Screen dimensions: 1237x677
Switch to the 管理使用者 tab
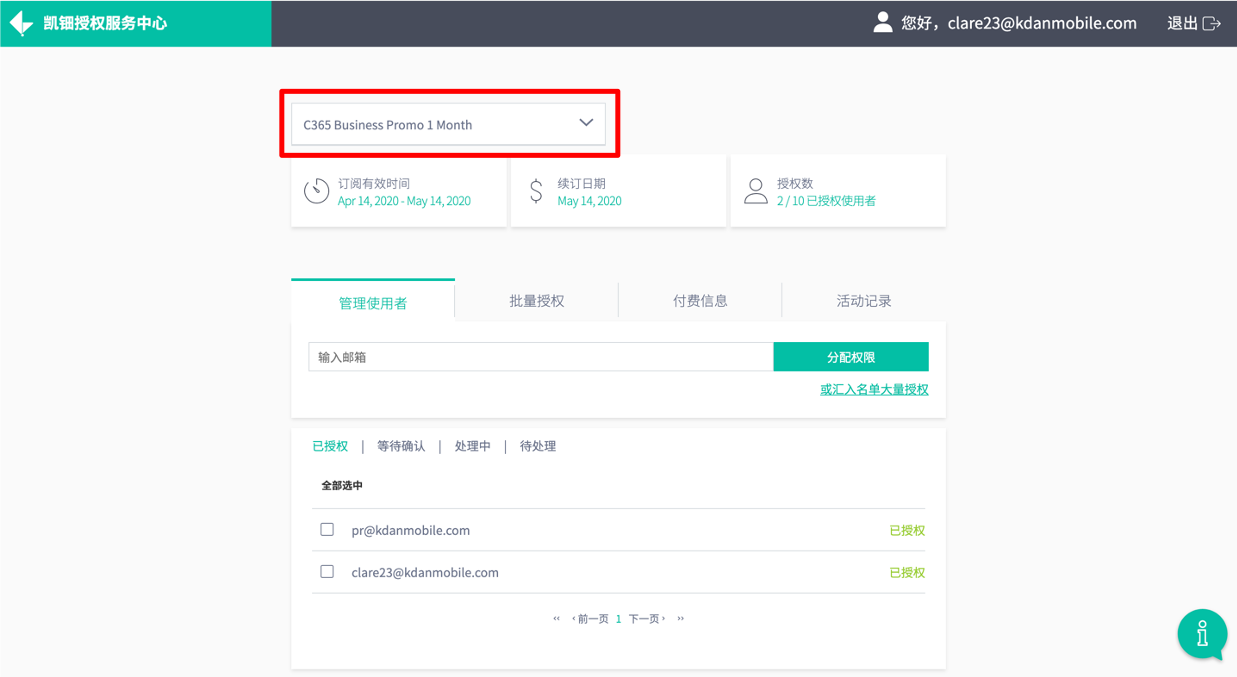coord(373,302)
